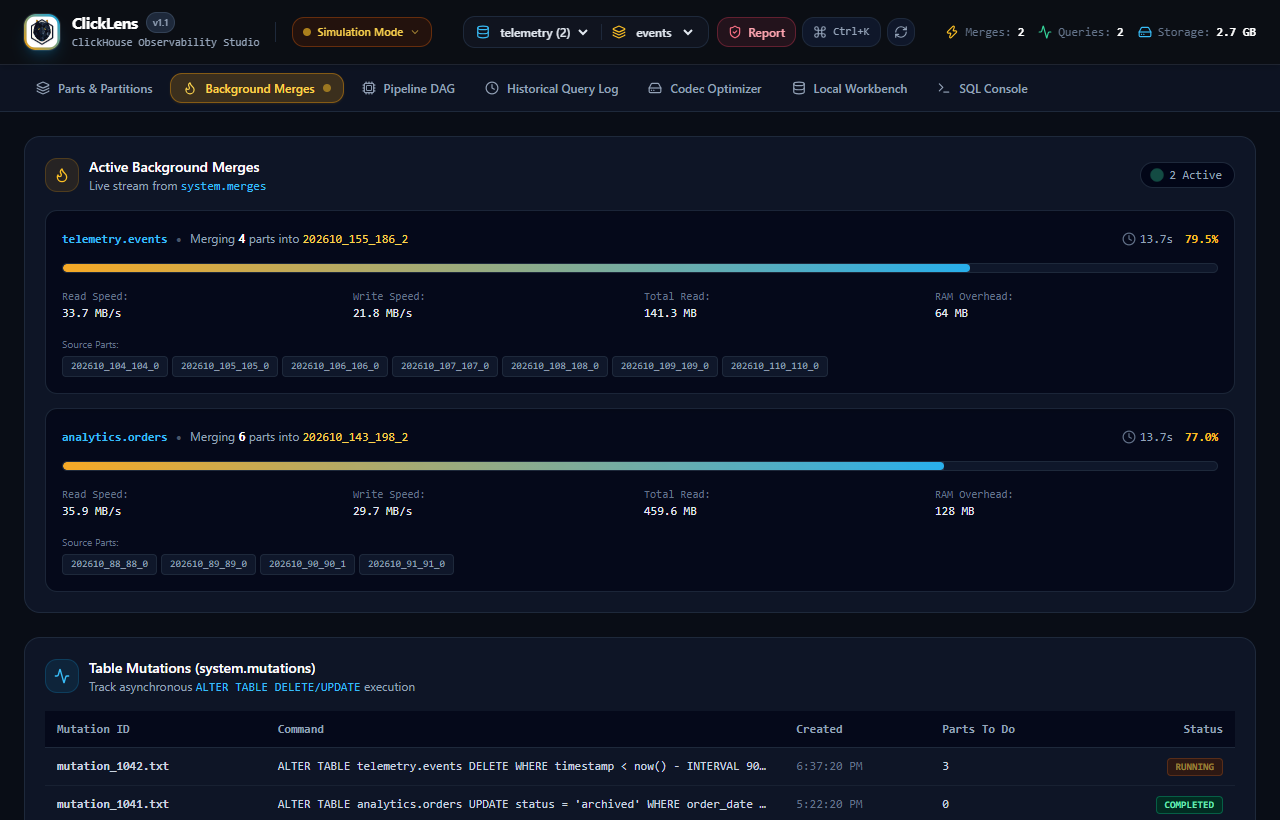Click the Local Workbench database icon
Image resolution: width=1280 pixels, height=820 pixels.
pyautogui.click(x=799, y=88)
